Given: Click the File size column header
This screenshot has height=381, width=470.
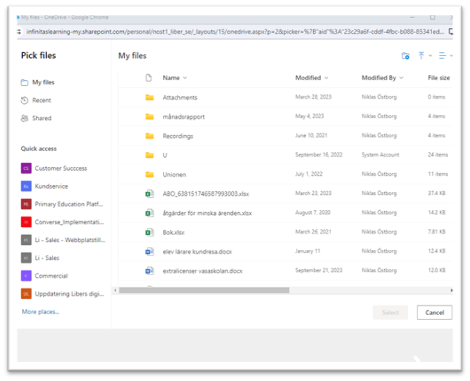Looking at the screenshot, I should [439, 78].
